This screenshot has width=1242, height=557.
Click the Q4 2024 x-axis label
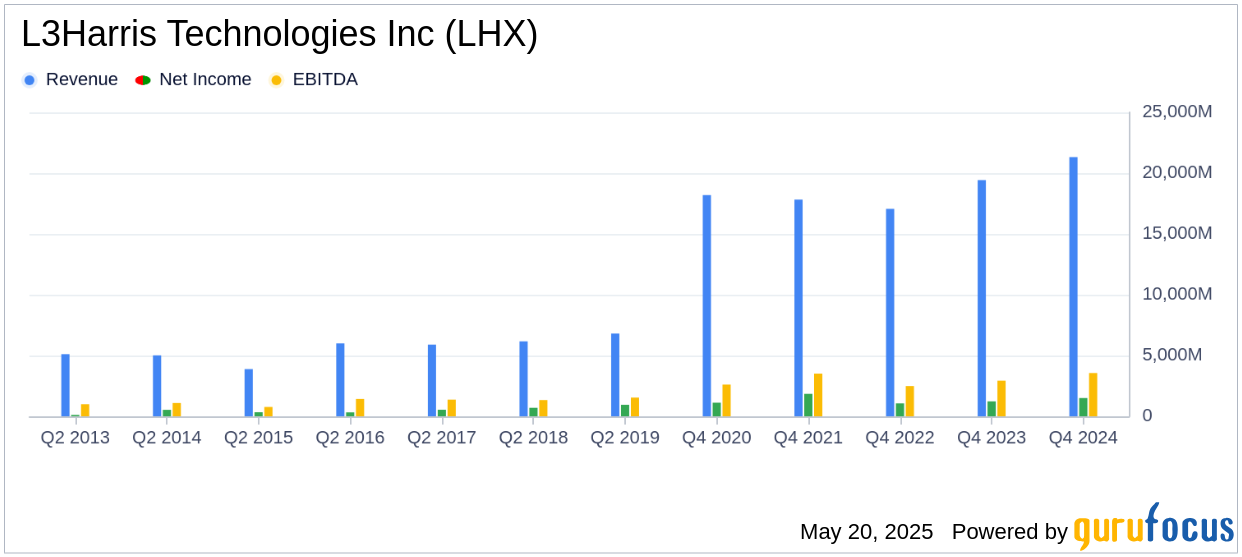(1083, 438)
